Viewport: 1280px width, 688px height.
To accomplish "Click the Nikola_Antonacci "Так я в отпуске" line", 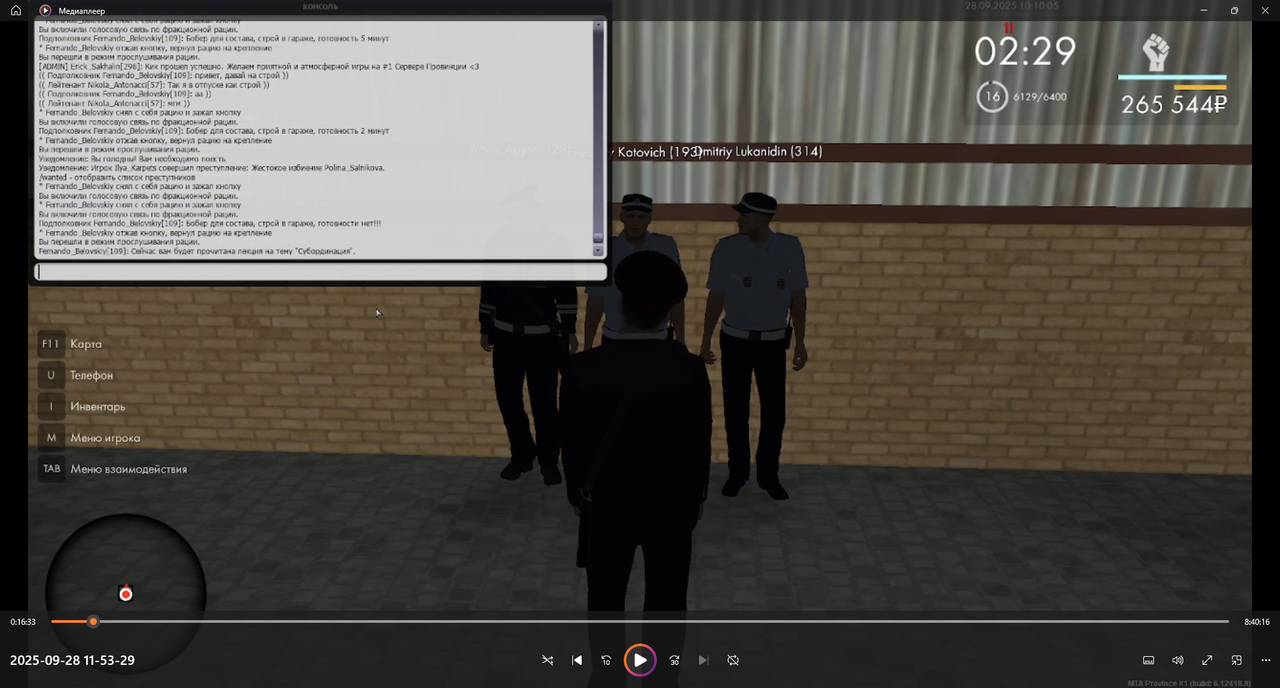I will (154, 85).
